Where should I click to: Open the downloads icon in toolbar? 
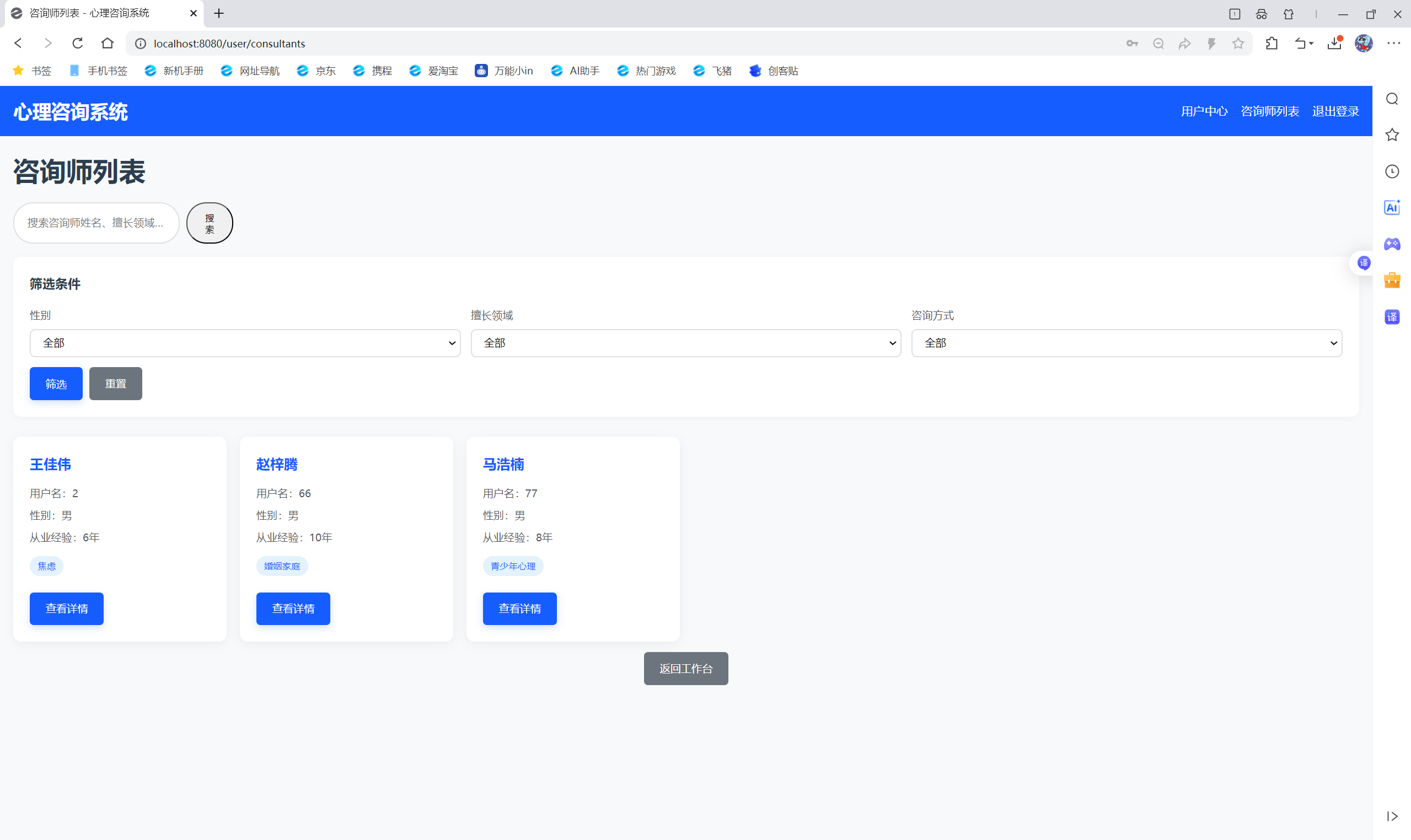tap(1334, 43)
